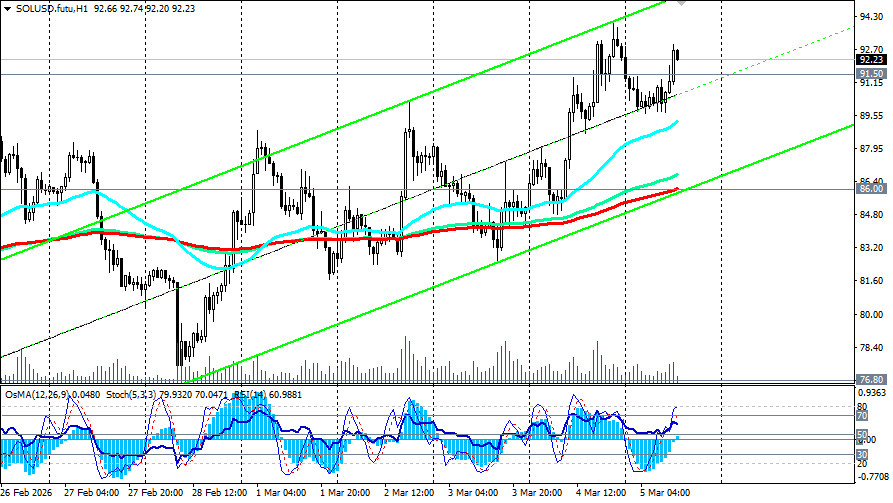
Task: Click the 3 Mar 20:00 time label
Action: [x=536, y=493]
